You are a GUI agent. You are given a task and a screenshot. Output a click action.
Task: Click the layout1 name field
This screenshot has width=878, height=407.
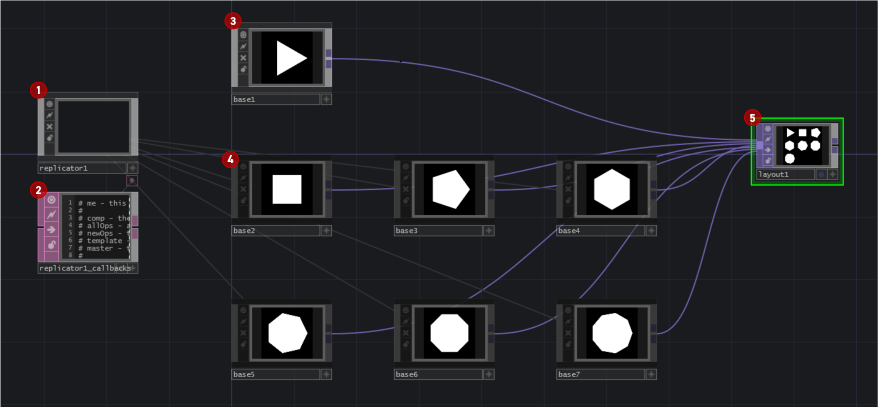pyautogui.click(x=786, y=175)
